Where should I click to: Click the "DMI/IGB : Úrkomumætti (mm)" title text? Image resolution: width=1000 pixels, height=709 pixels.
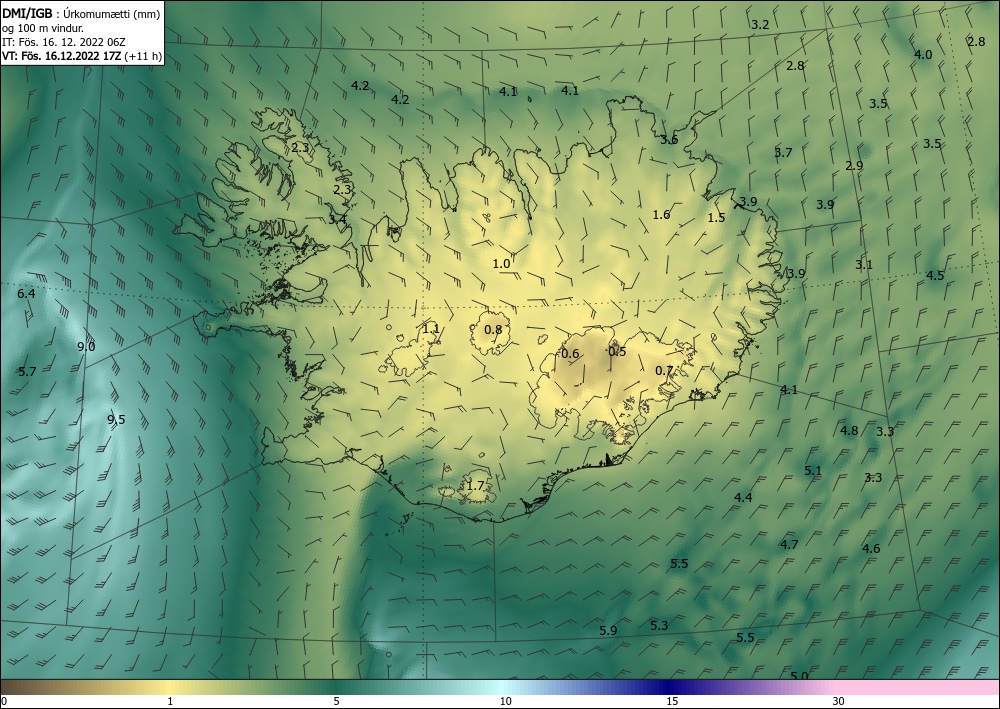(x=81, y=13)
